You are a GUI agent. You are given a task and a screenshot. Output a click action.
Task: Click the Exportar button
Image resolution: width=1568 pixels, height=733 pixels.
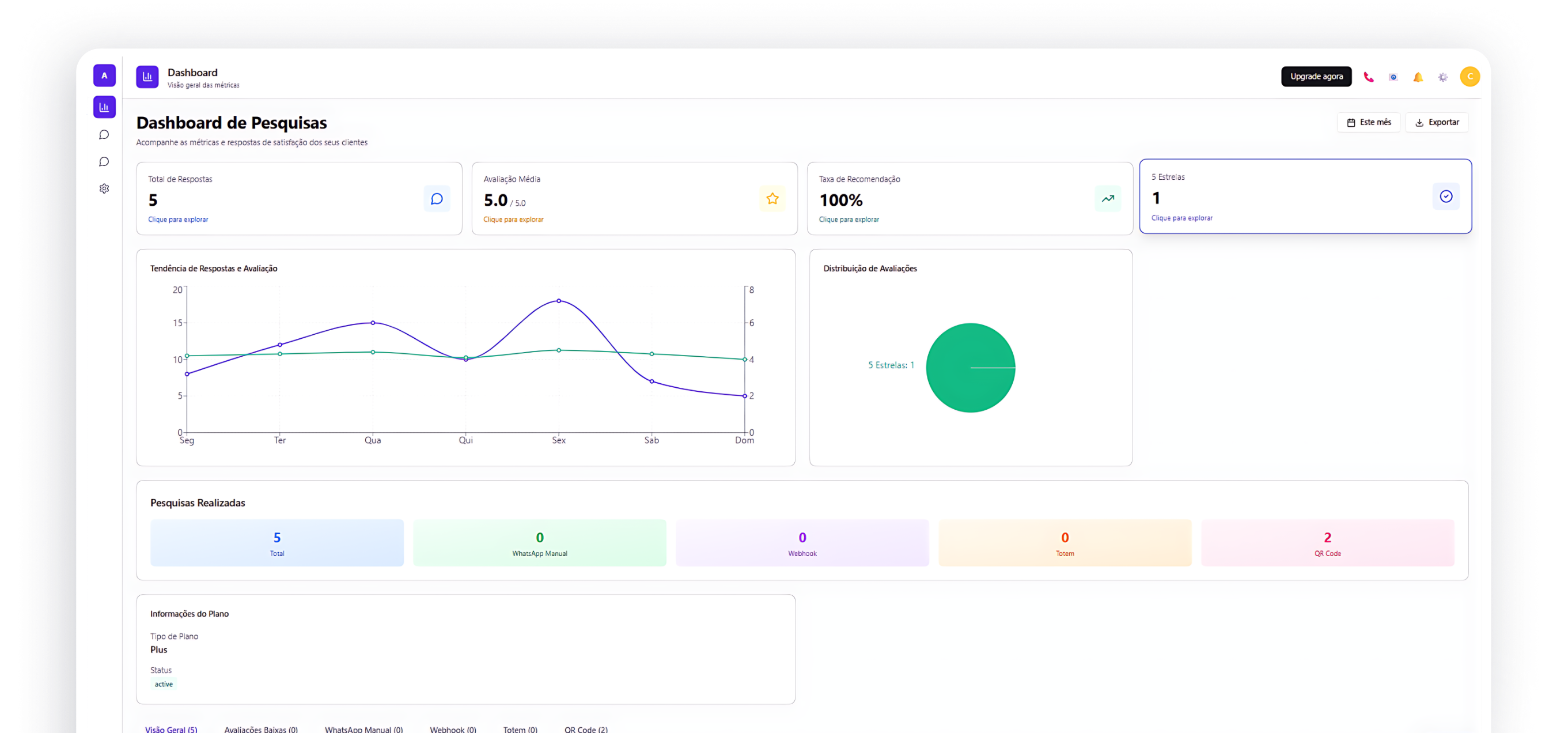(x=1437, y=122)
